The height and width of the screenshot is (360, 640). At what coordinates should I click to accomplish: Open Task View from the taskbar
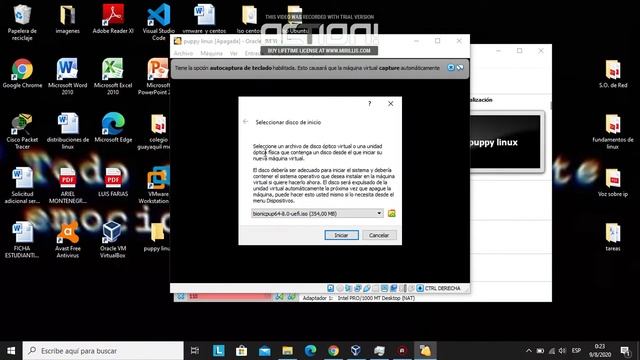[x=195, y=351]
